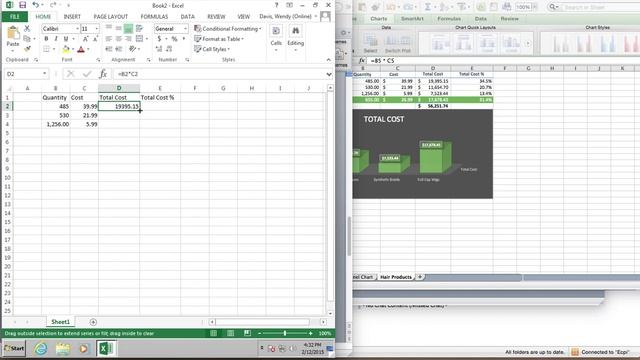Viewport: 640px width, 360px height.
Task: Click the Accounting dollar sign icon
Action: click(x=159, y=39)
